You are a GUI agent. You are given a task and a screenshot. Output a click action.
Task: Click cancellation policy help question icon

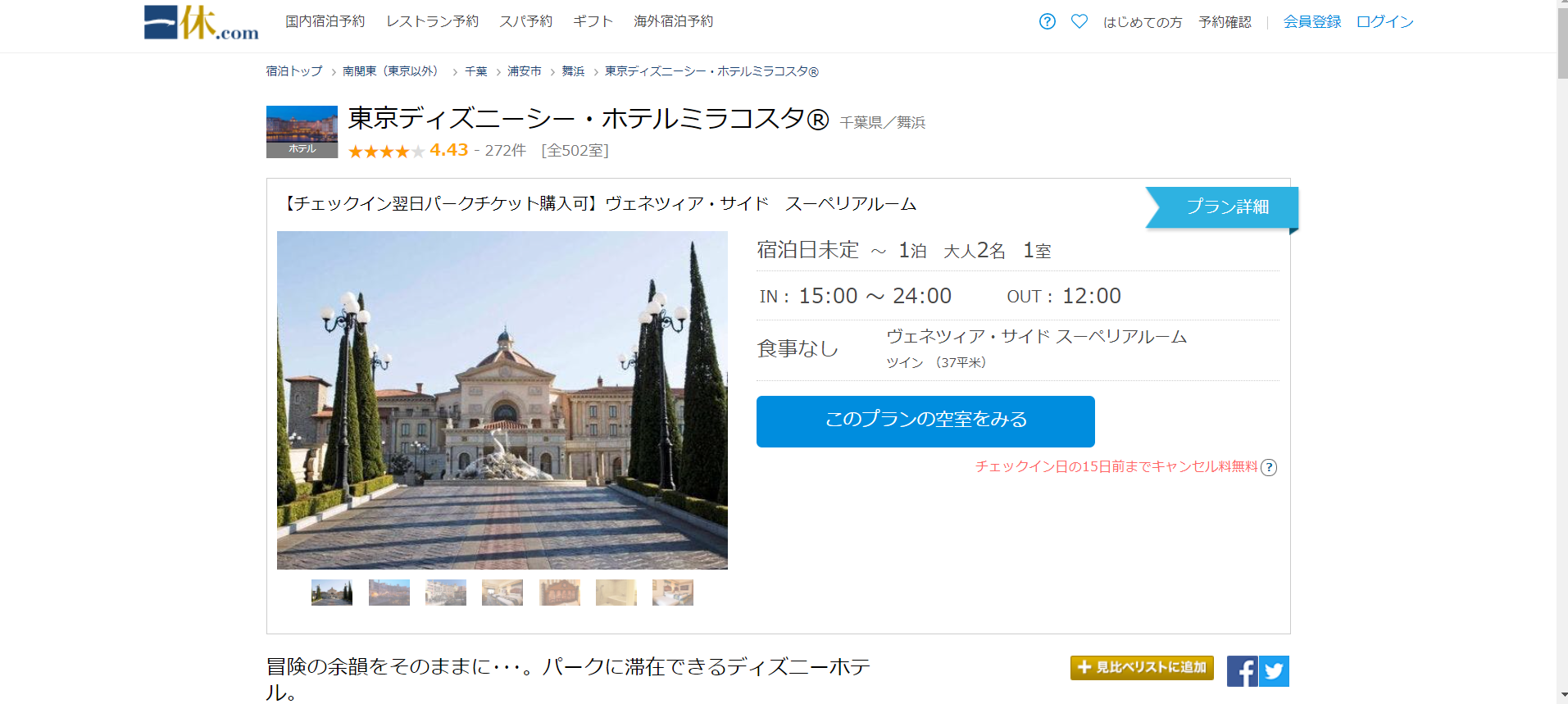[x=1269, y=467]
